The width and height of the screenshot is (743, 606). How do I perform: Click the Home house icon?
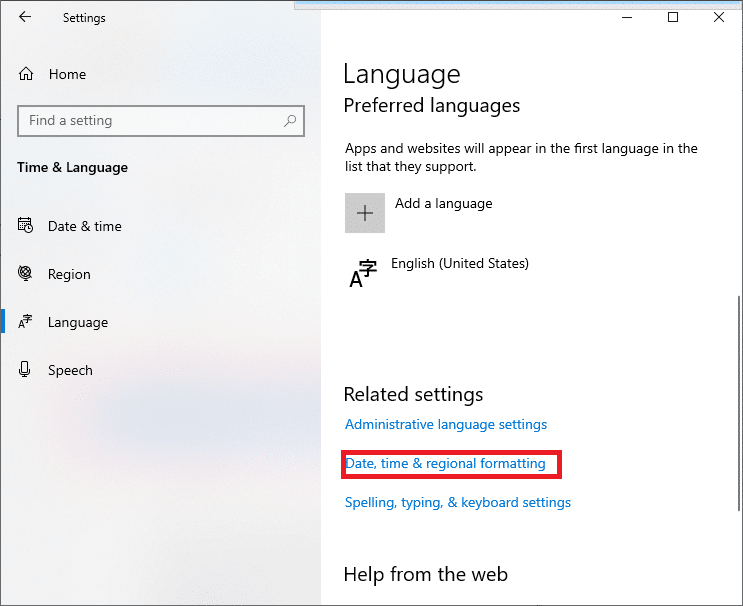pos(26,74)
